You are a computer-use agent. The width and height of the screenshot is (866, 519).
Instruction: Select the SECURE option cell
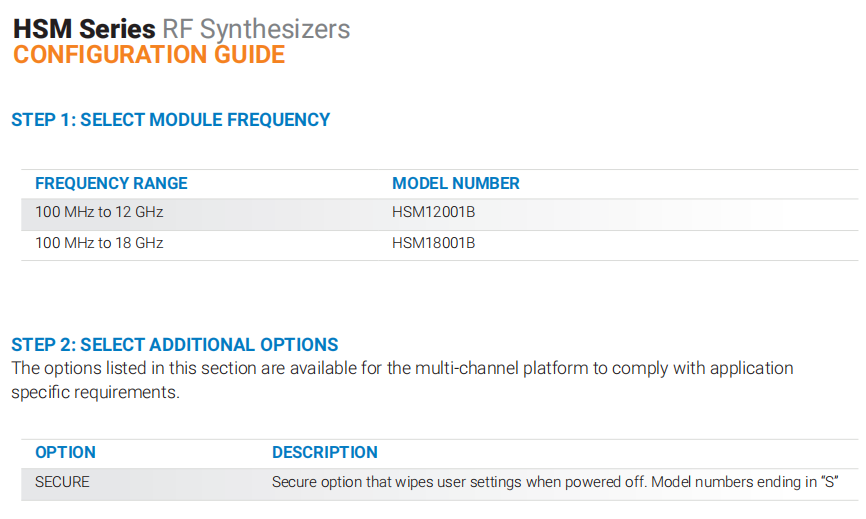pos(62,482)
